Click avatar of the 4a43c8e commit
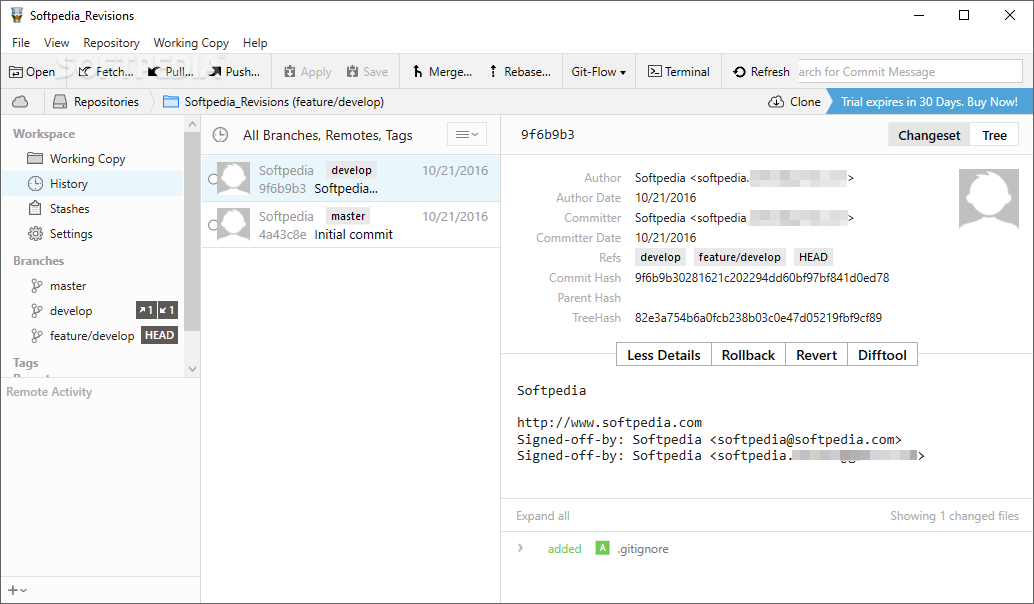1034x604 pixels. click(x=233, y=224)
